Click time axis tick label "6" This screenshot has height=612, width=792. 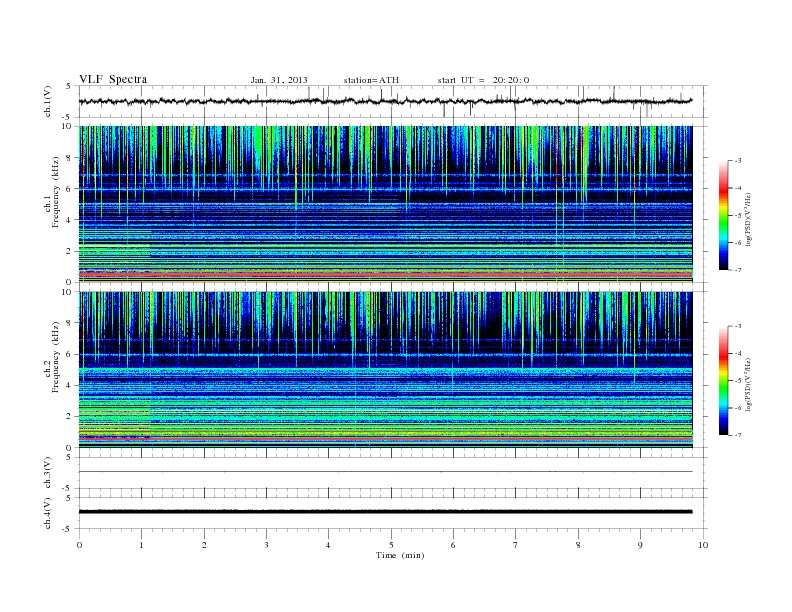coord(453,545)
